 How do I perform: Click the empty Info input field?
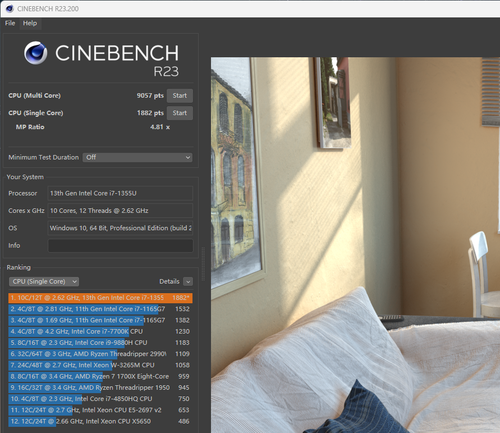pyautogui.click(x=120, y=246)
